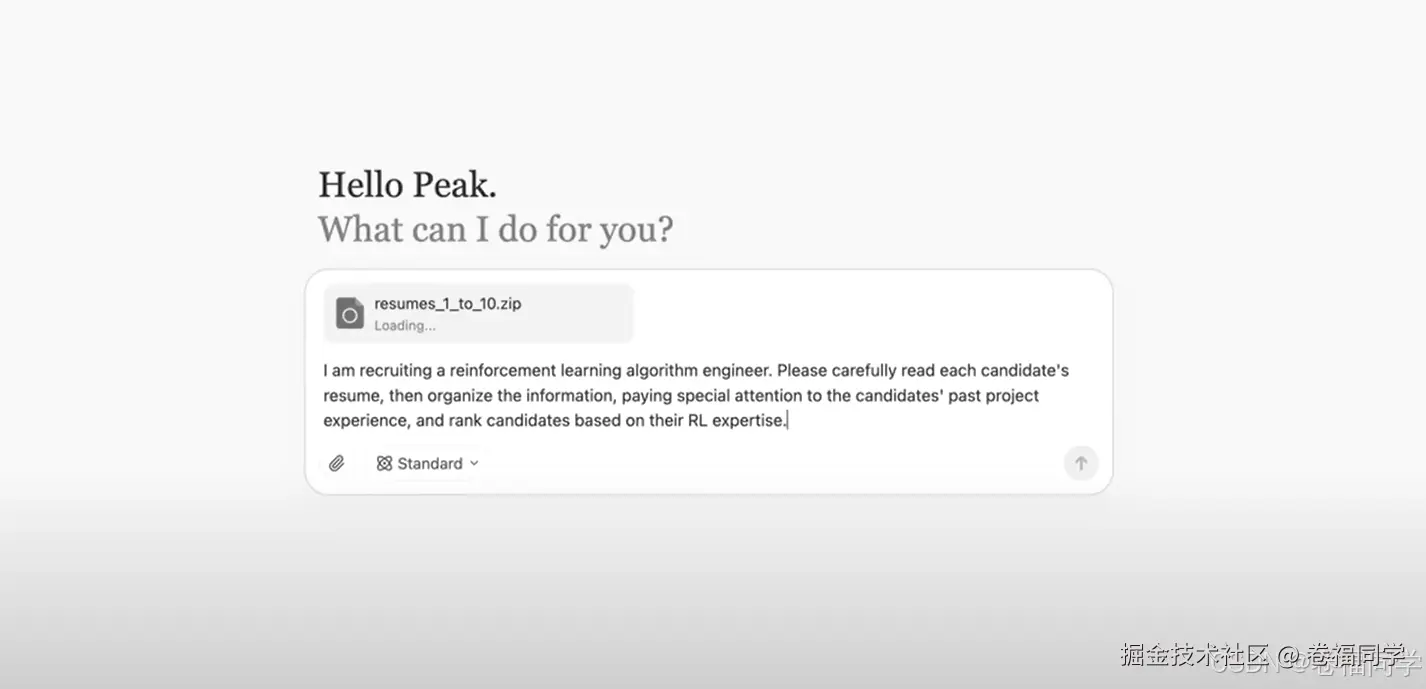Click empty toolbar space left of send button
This screenshot has width=1426, height=689.
(770, 464)
